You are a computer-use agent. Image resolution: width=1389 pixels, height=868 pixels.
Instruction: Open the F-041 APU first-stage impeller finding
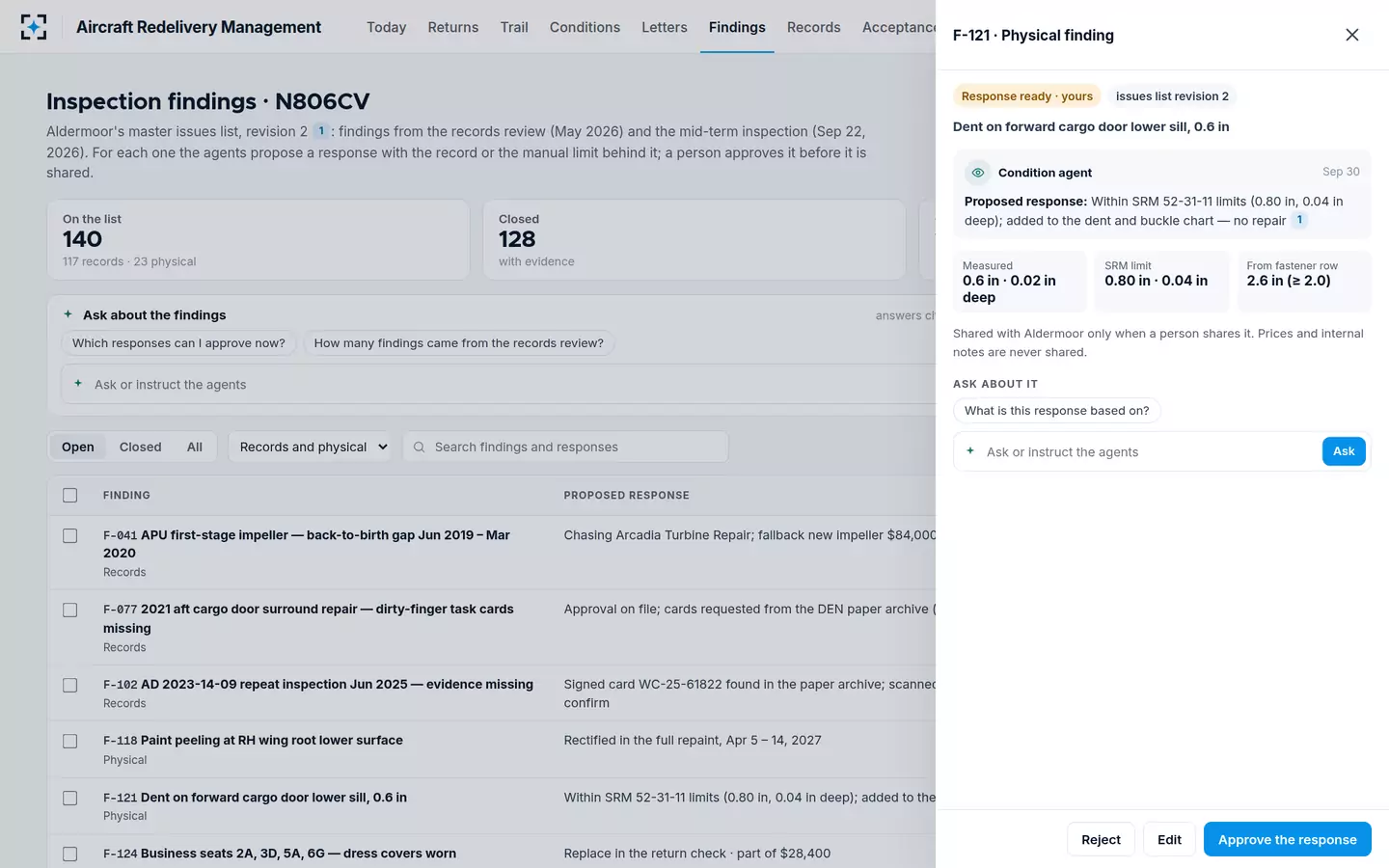point(307,544)
